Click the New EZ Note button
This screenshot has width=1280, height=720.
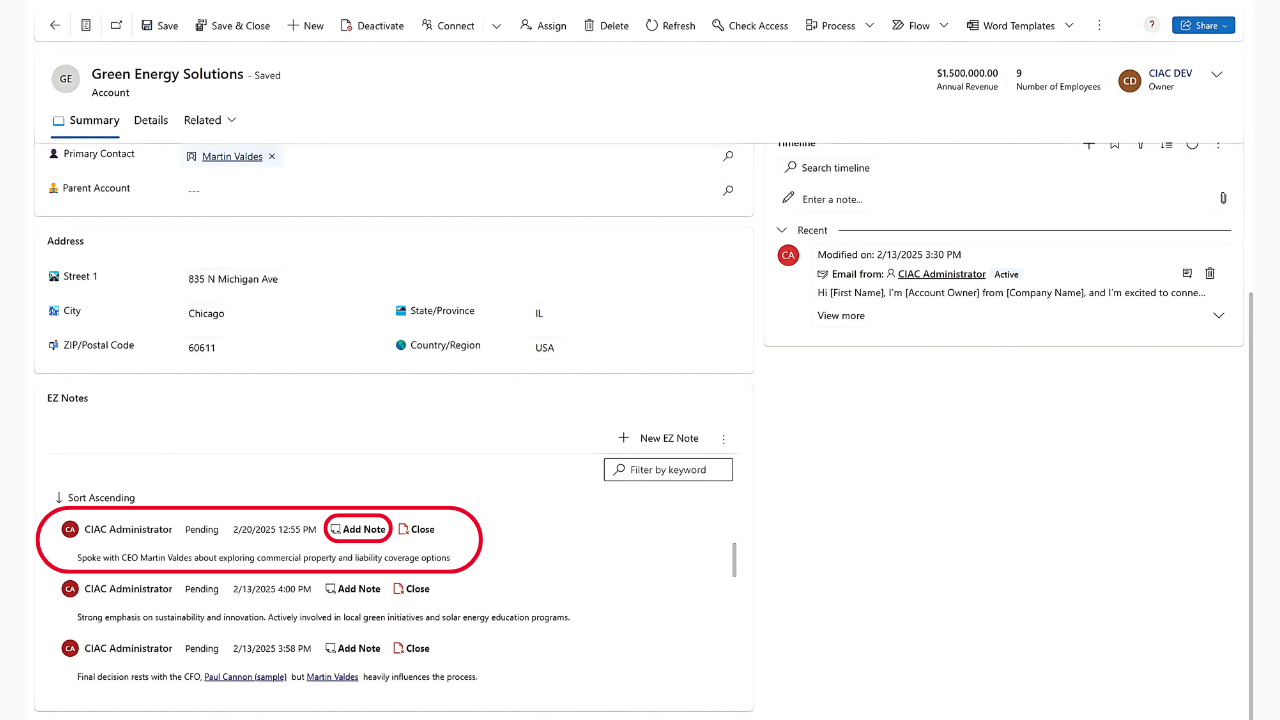coord(658,438)
